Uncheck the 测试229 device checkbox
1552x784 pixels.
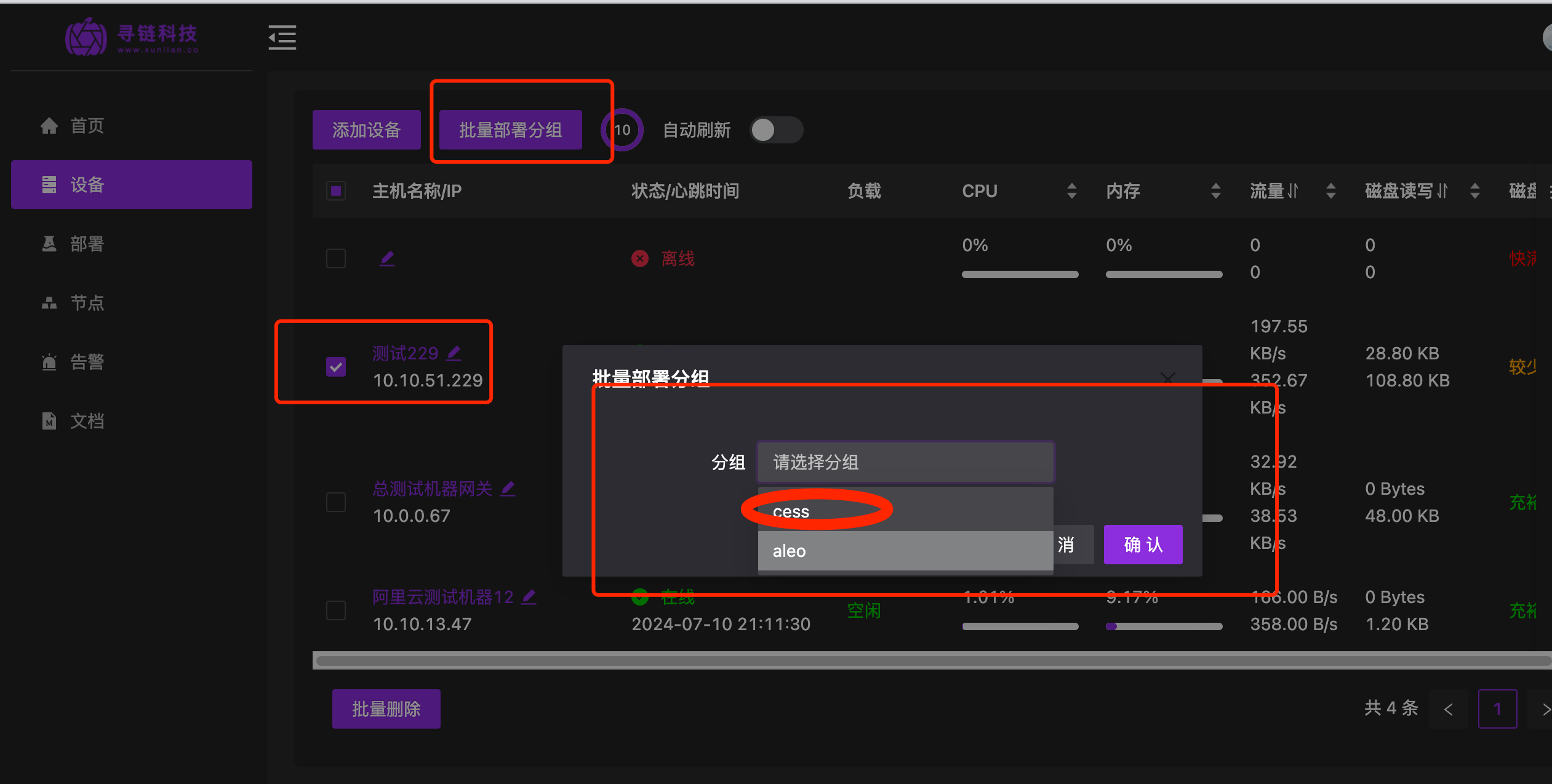point(336,367)
